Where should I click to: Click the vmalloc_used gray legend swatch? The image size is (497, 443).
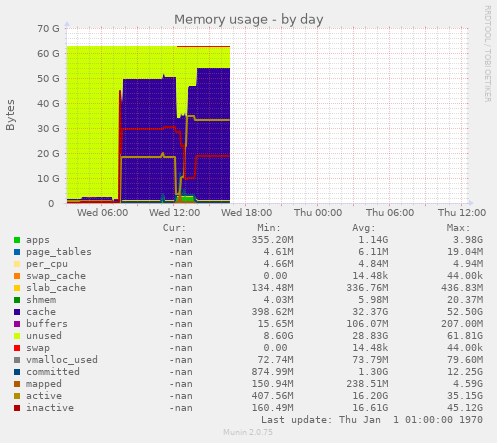click(x=17, y=360)
